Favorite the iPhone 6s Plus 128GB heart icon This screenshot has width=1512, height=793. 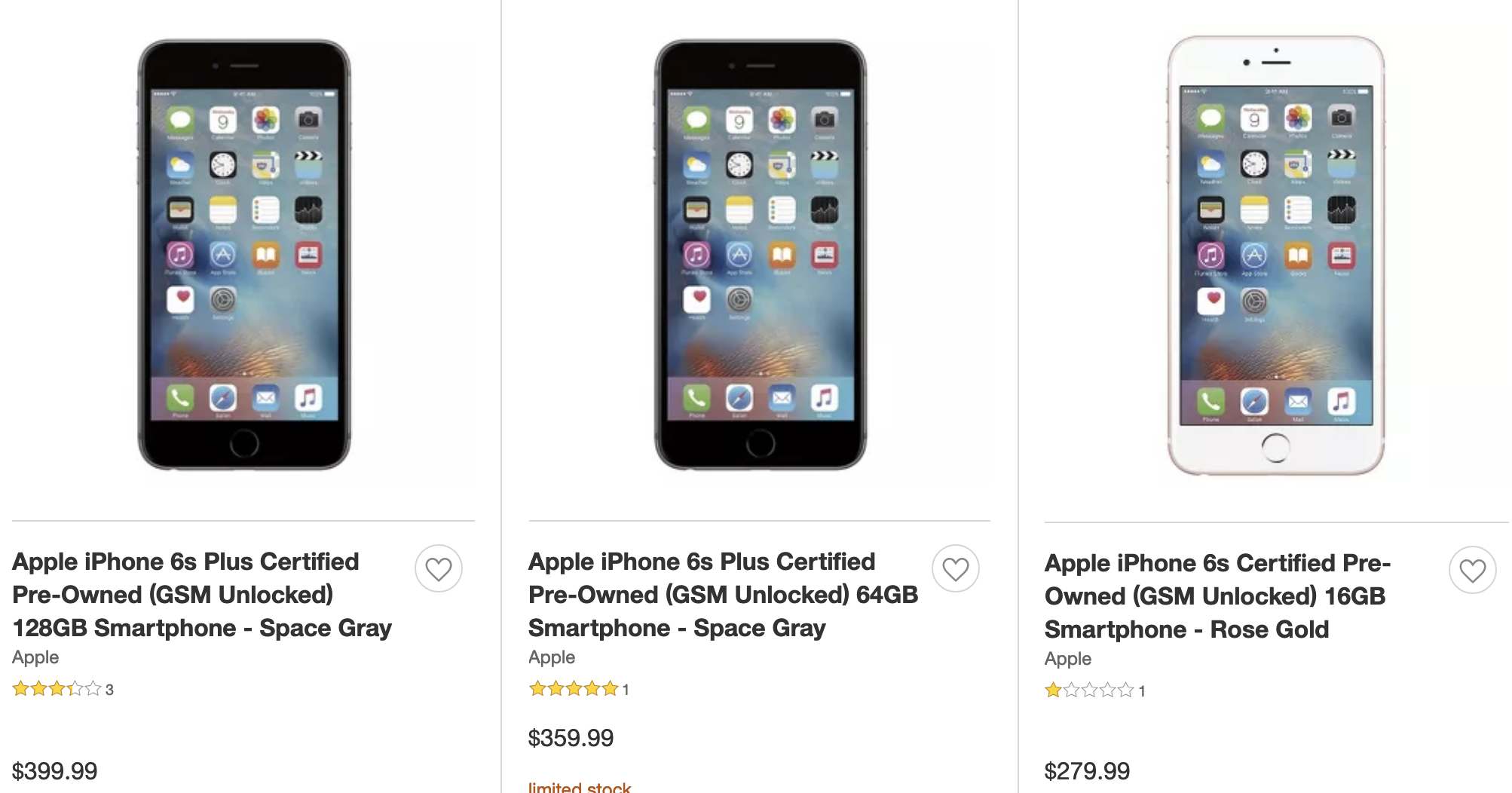click(439, 568)
